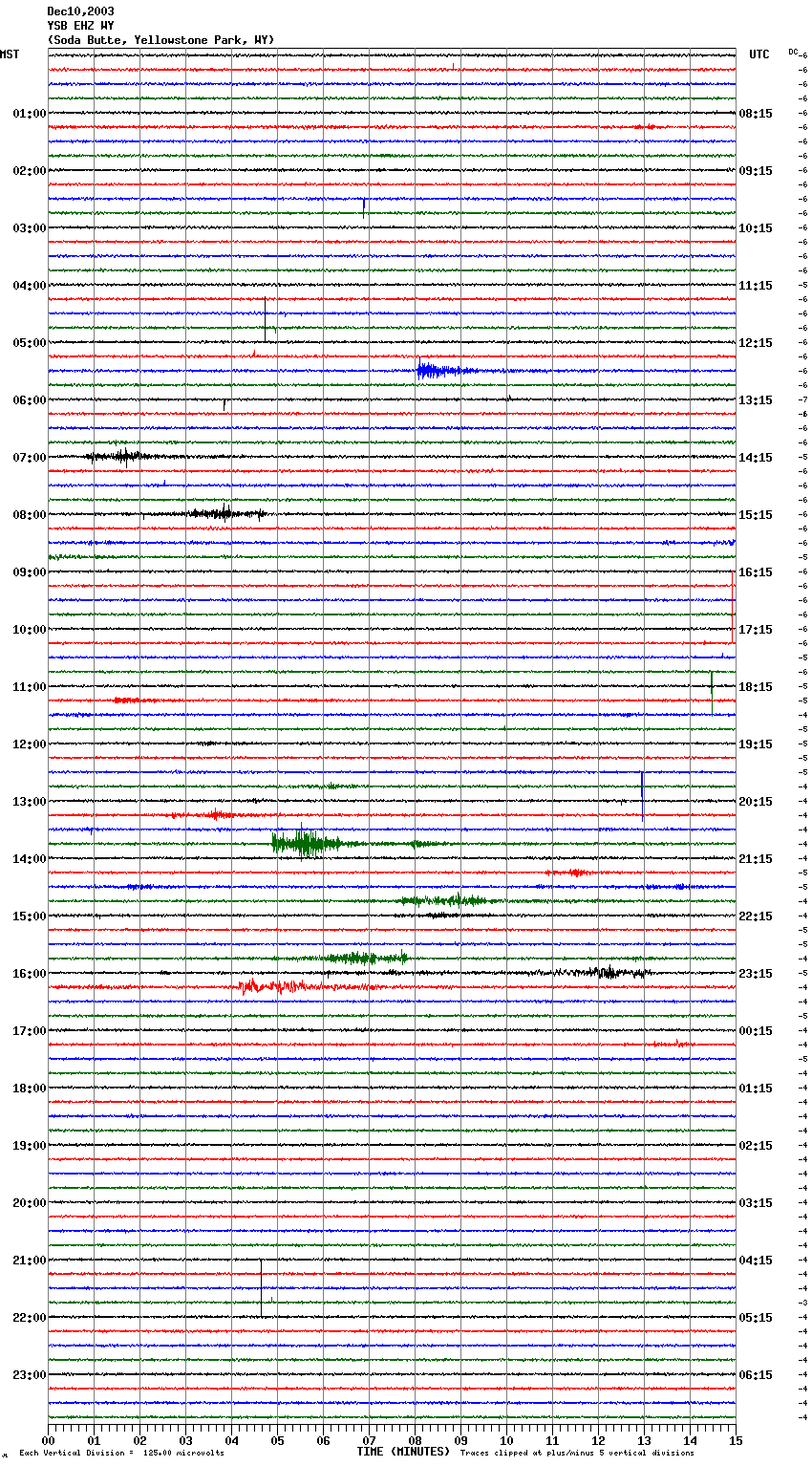Click the DC column header label
This screenshot has width=812, height=1466.
click(793, 52)
